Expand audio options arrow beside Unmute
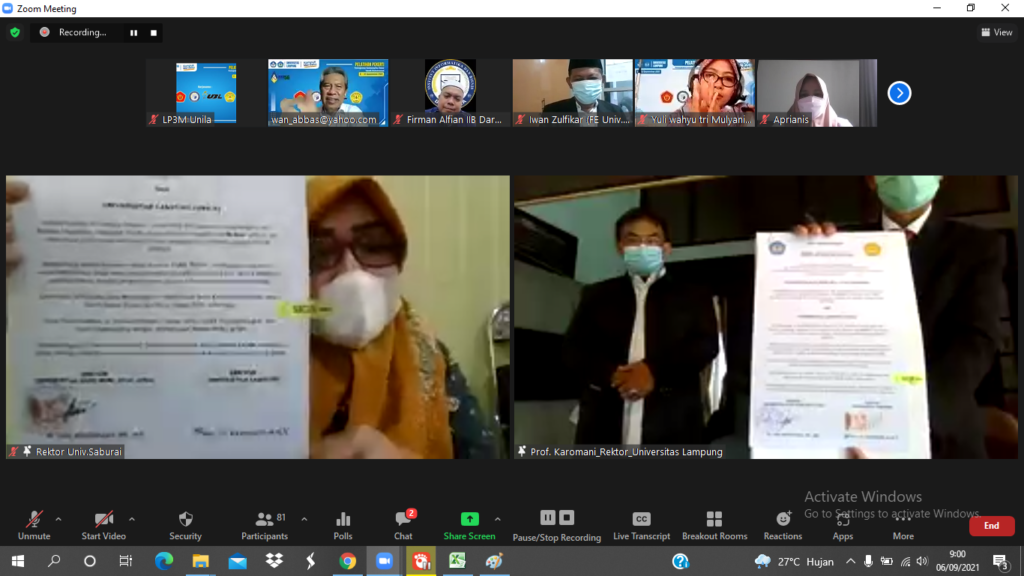The width and height of the screenshot is (1024, 576). pos(58,519)
